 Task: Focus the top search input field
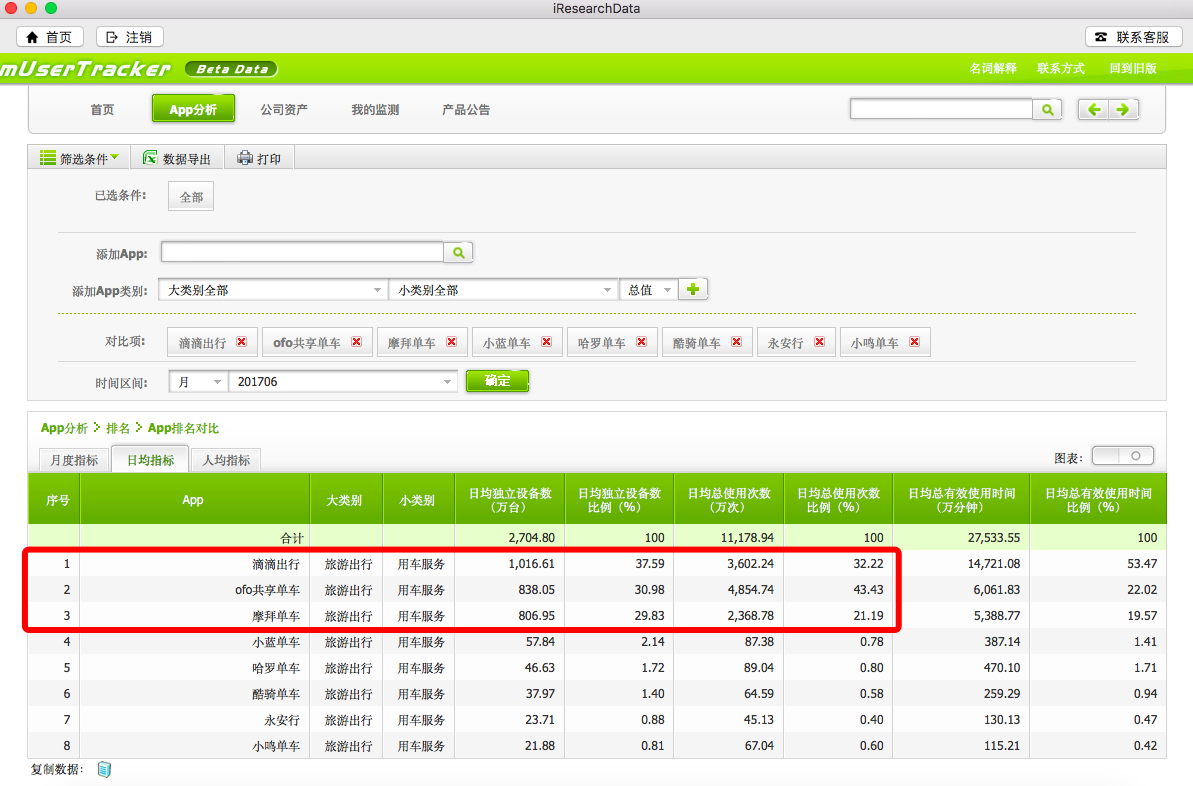point(941,110)
